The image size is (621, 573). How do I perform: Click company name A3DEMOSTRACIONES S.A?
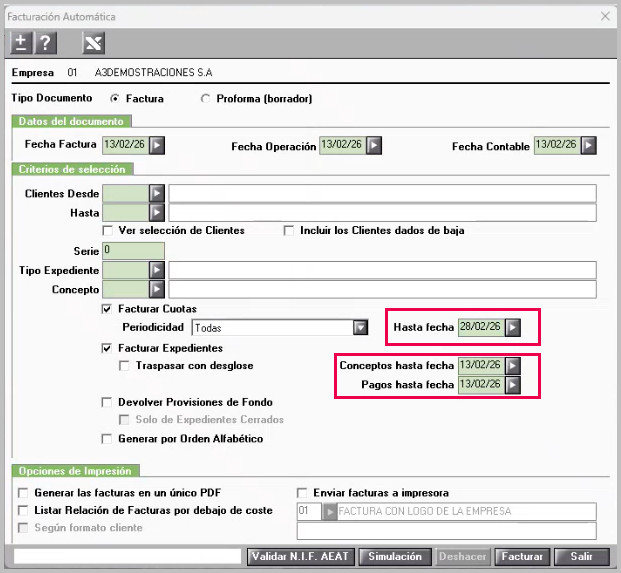coord(154,72)
